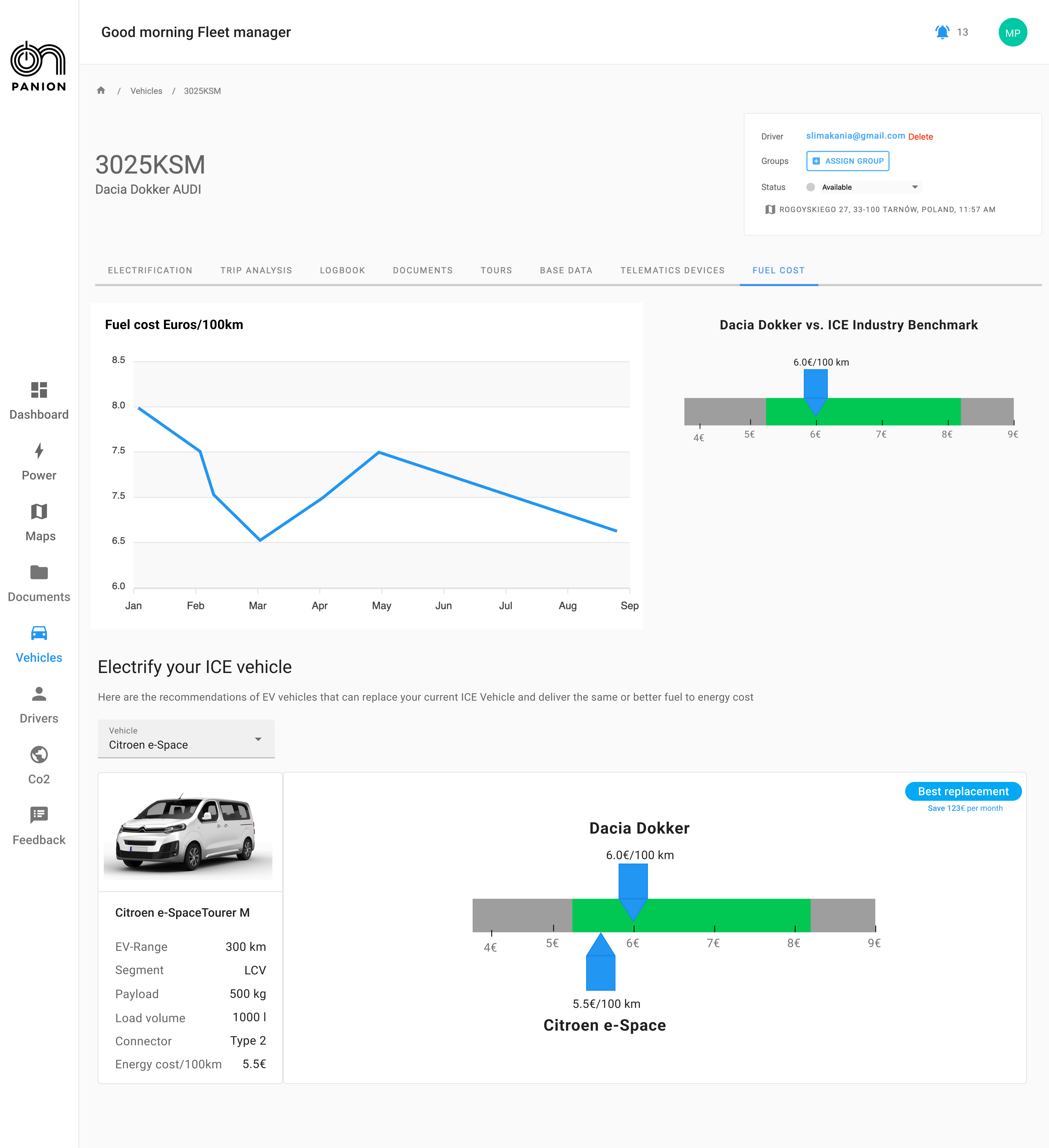Click driver email slimakania@gmail.com
The image size is (1049, 1148).
point(855,136)
